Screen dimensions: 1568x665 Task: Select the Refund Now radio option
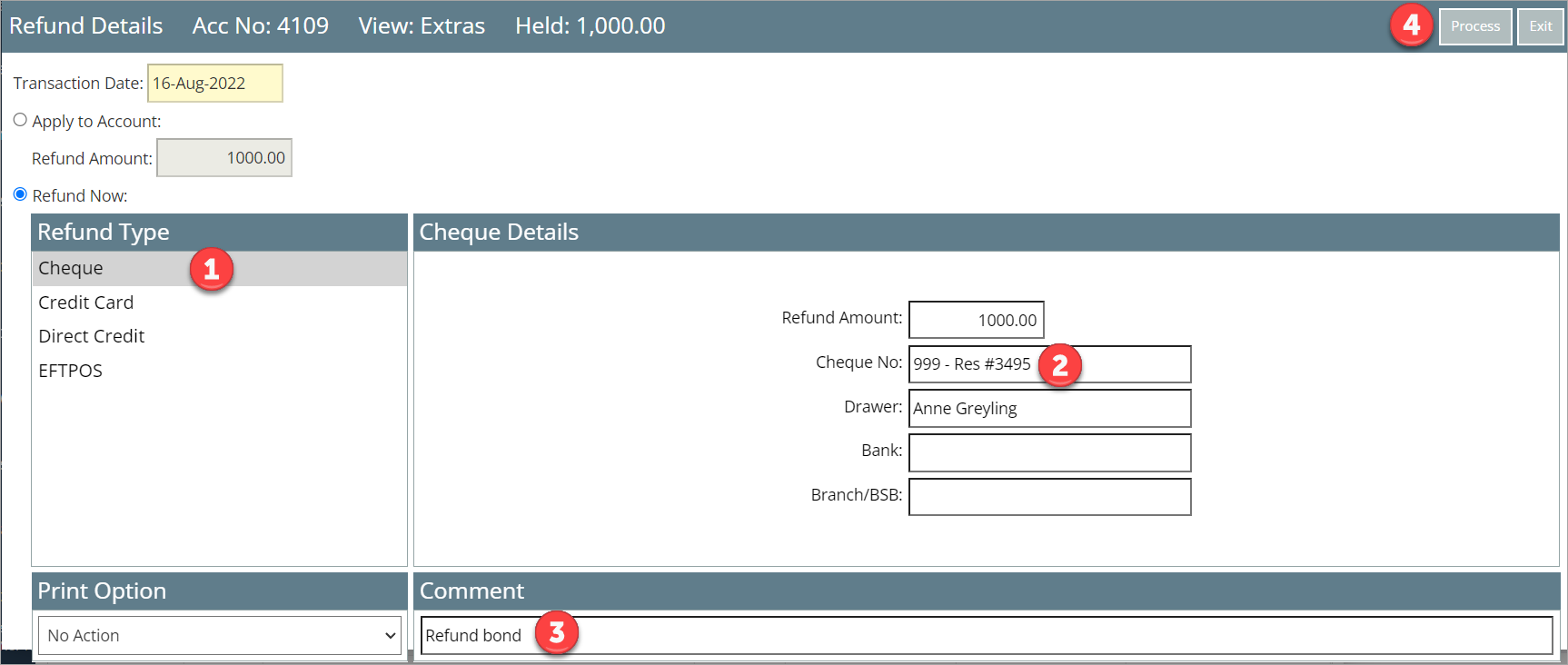[20, 194]
